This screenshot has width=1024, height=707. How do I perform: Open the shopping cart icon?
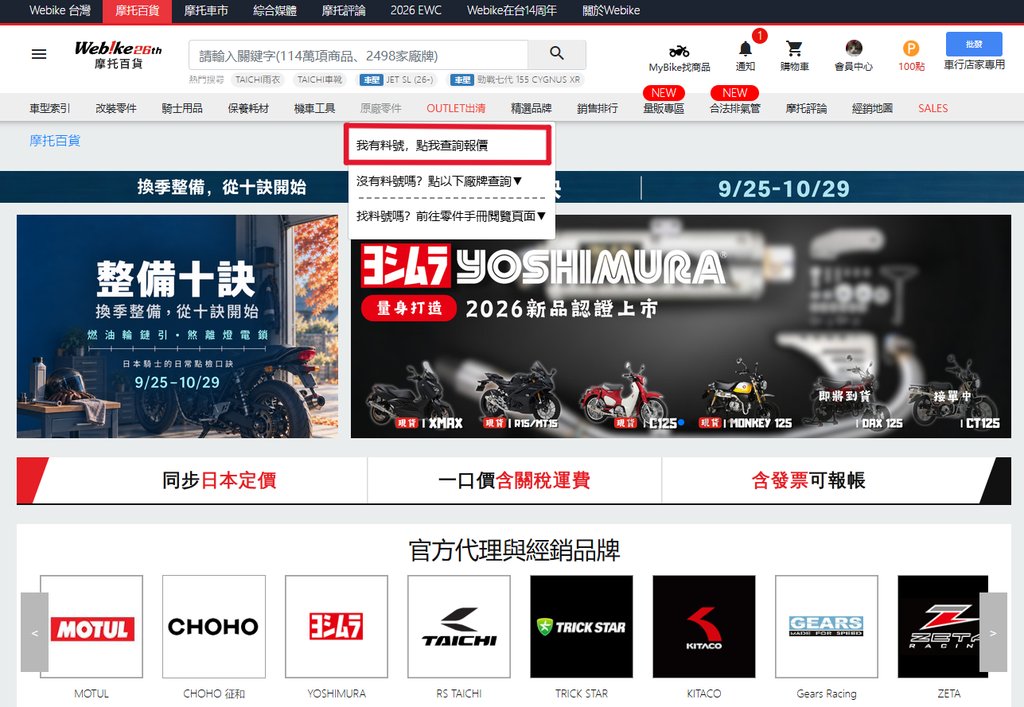794,49
